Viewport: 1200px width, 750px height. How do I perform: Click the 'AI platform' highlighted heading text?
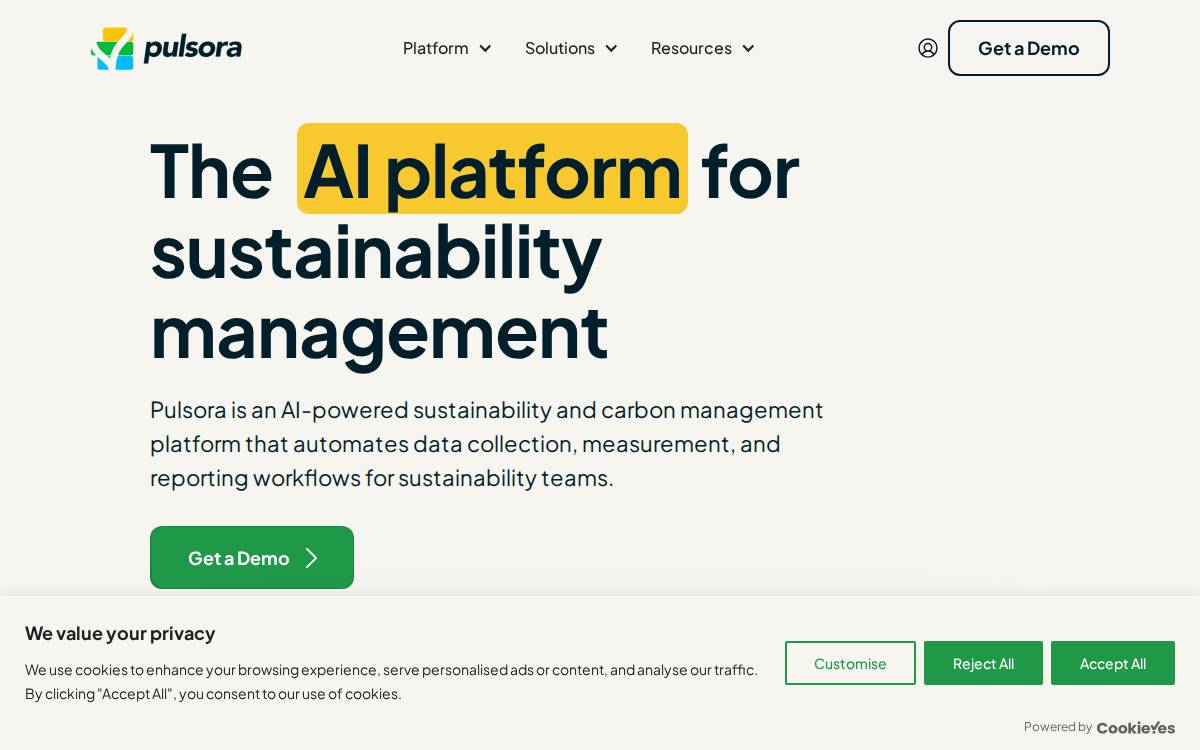(x=492, y=169)
